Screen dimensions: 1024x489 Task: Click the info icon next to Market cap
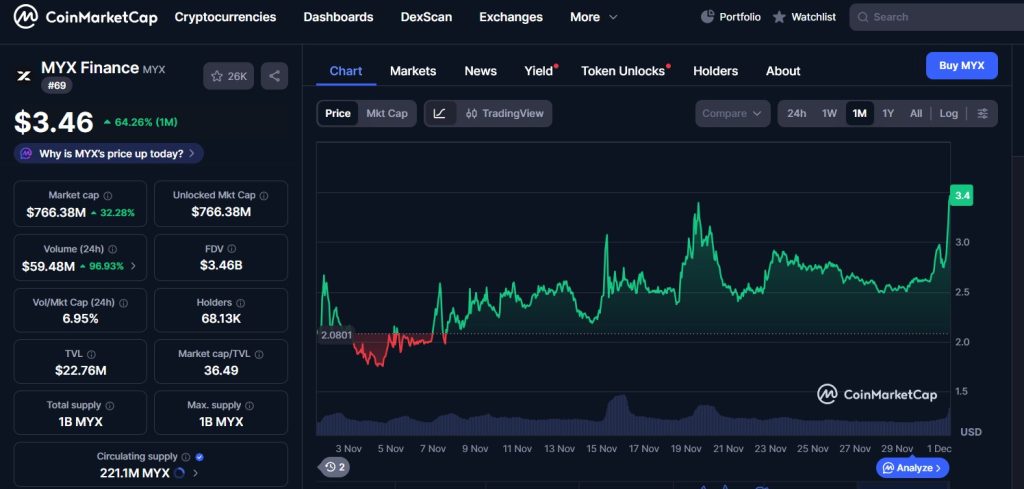coord(108,196)
